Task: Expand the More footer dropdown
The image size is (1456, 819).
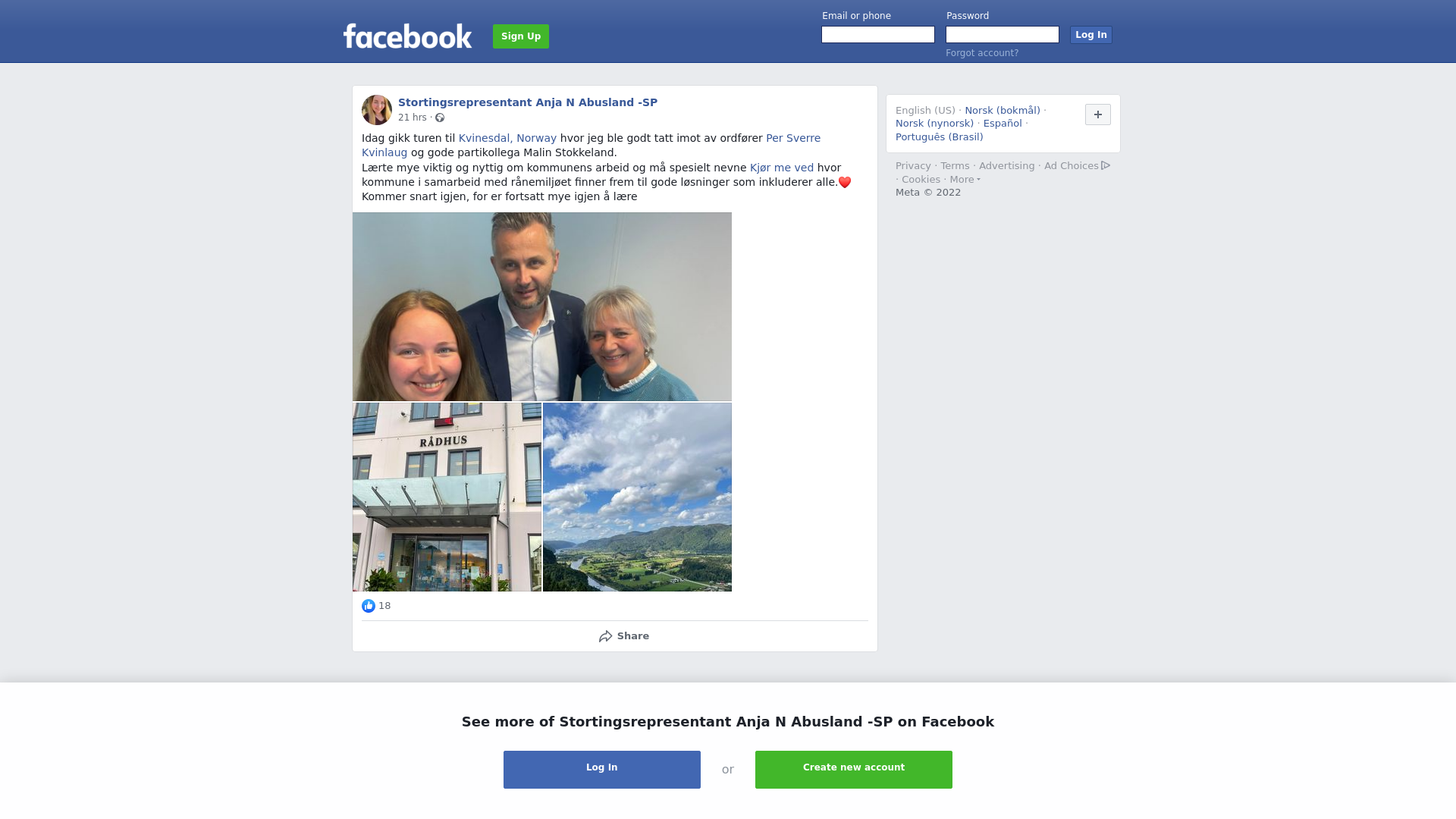Action: 965,180
